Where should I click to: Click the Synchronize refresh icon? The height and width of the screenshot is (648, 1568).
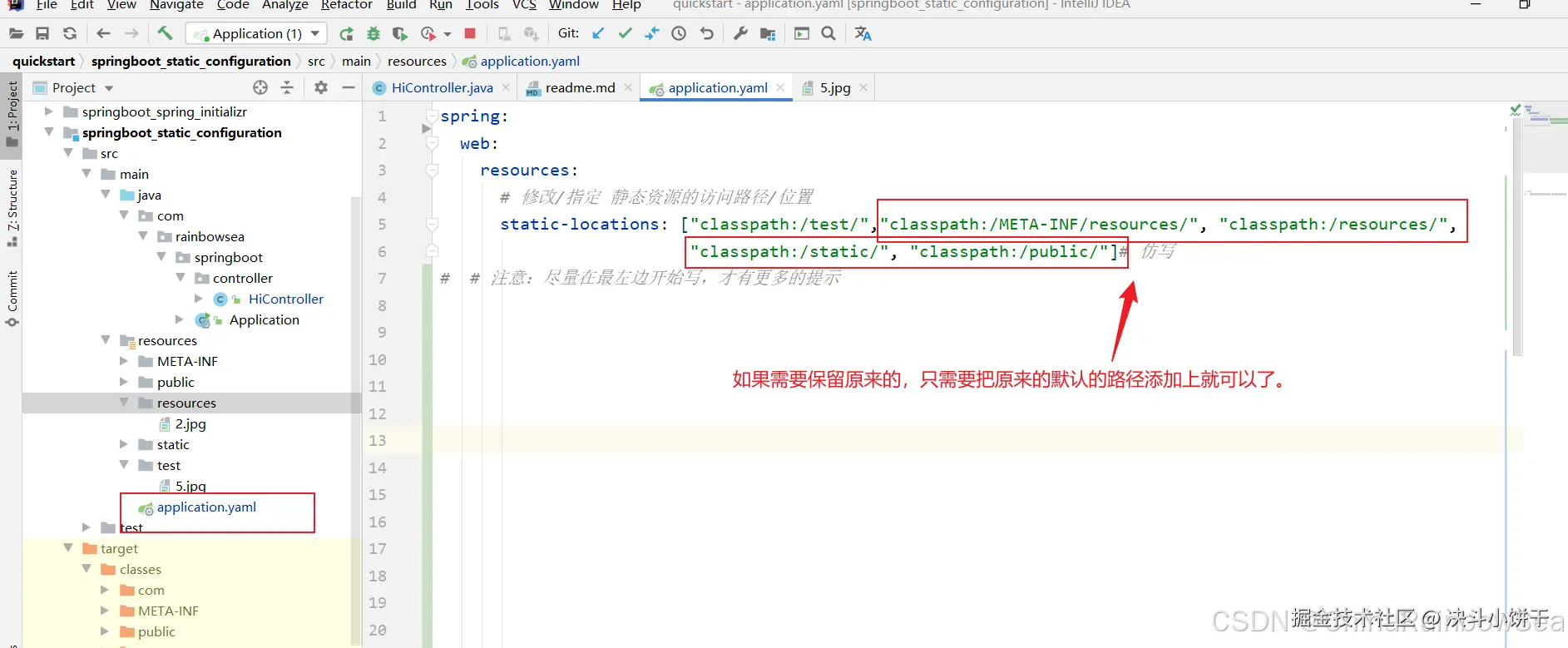(x=70, y=34)
